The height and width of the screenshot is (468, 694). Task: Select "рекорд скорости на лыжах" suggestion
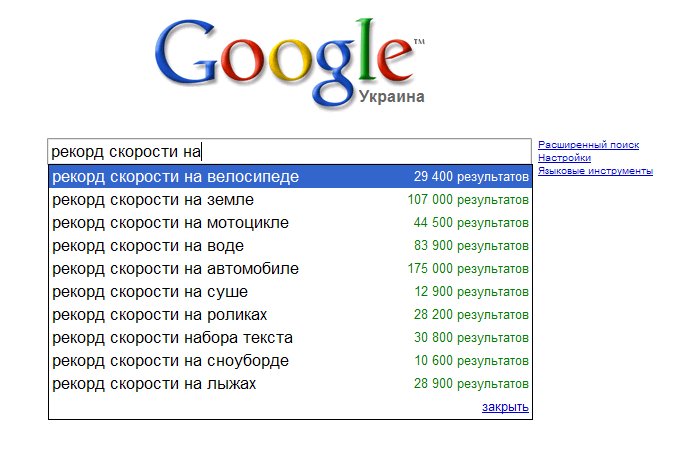(154, 384)
